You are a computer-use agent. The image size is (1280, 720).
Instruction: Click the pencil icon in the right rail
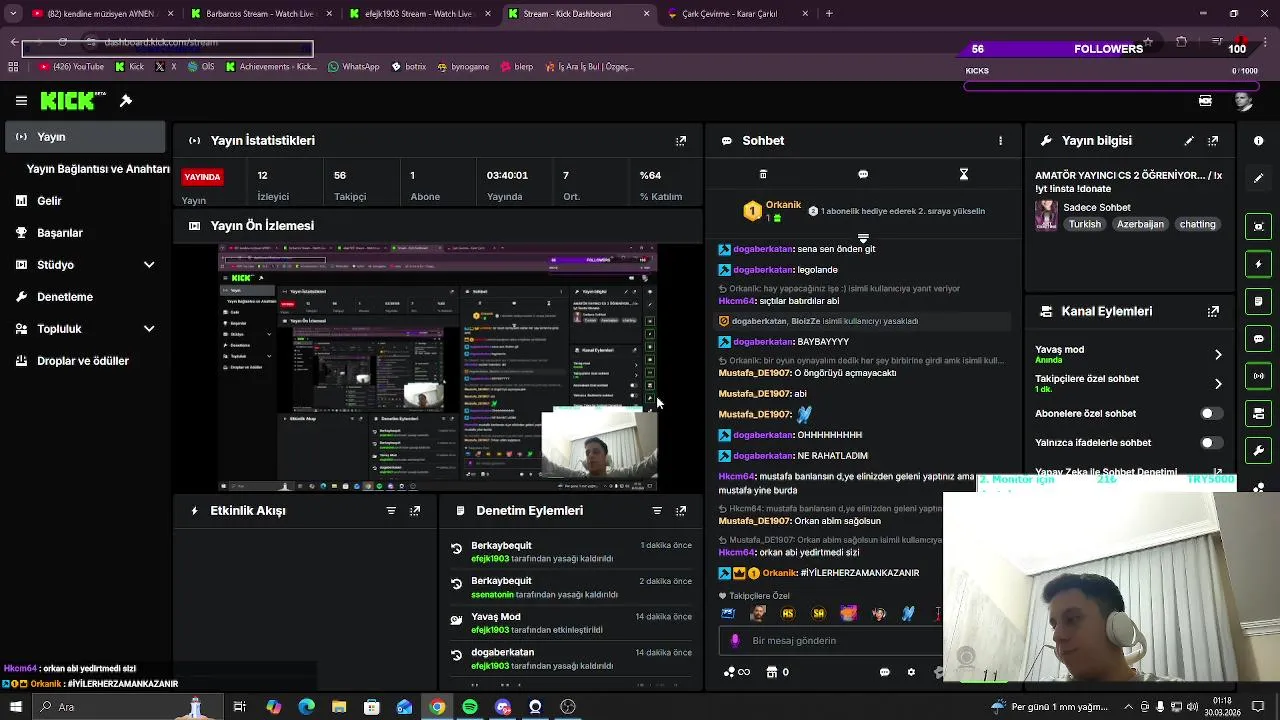pos(1259,178)
